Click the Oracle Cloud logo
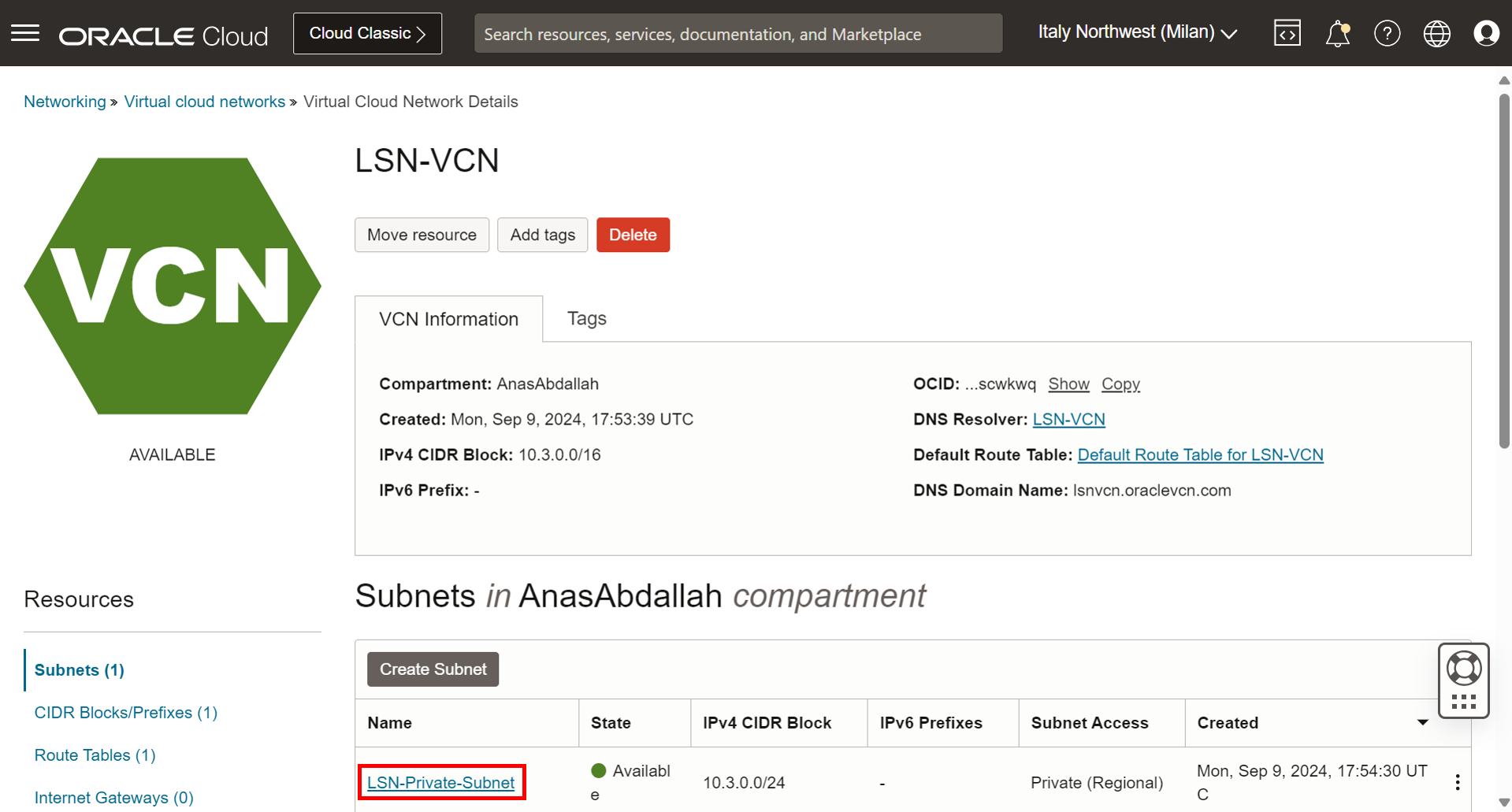 (x=163, y=35)
